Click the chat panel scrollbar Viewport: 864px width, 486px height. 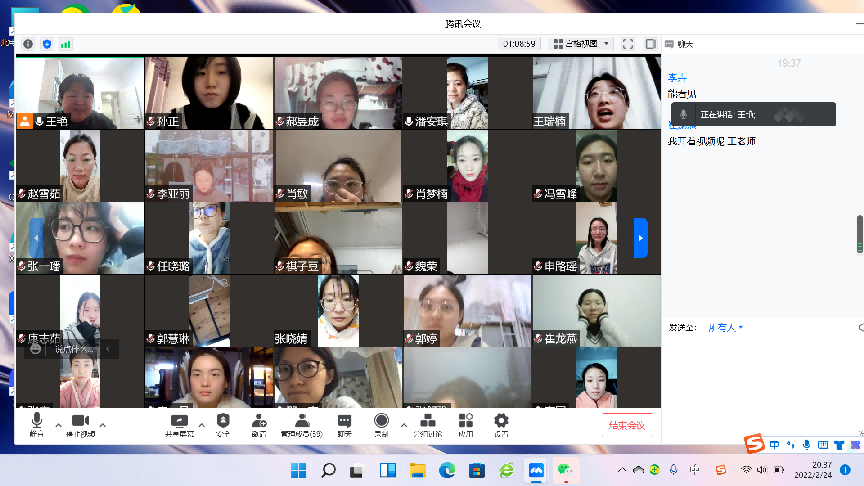click(x=858, y=233)
